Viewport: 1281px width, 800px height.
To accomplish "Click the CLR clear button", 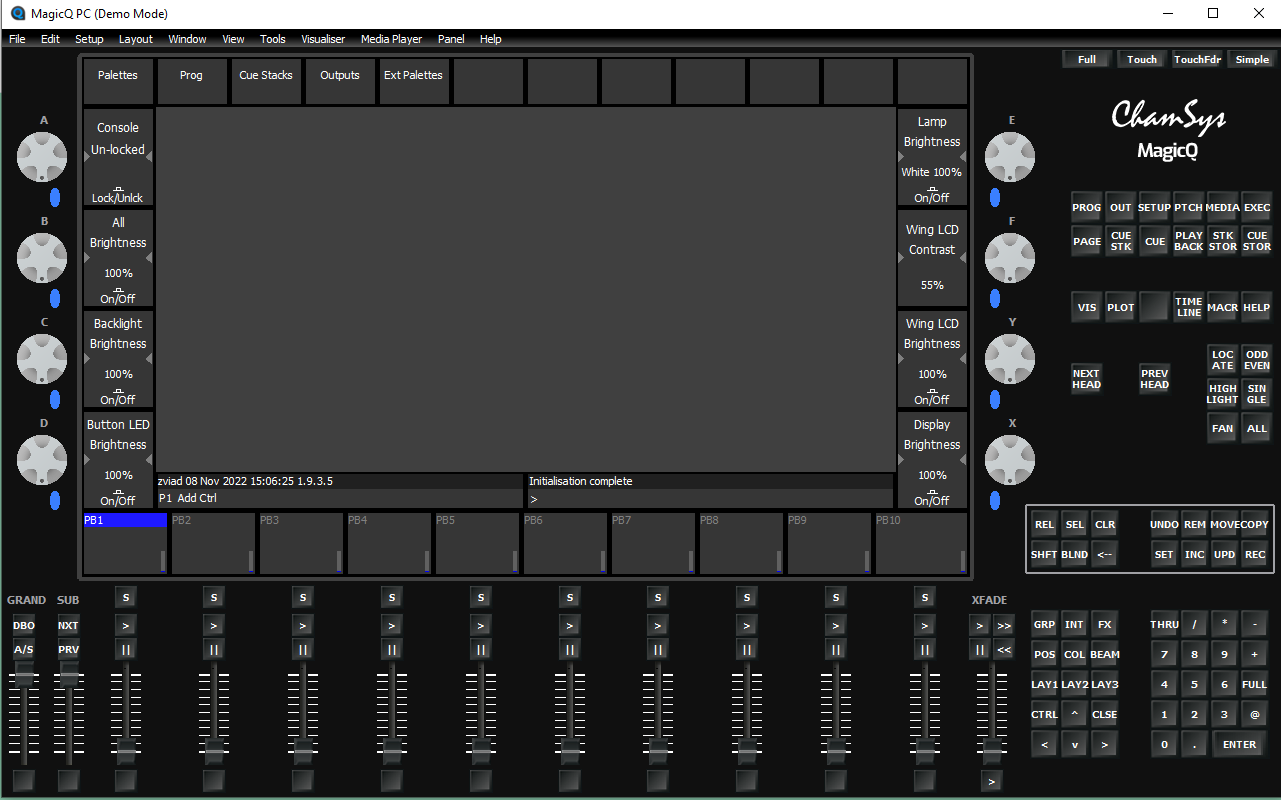I will coord(1104,524).
